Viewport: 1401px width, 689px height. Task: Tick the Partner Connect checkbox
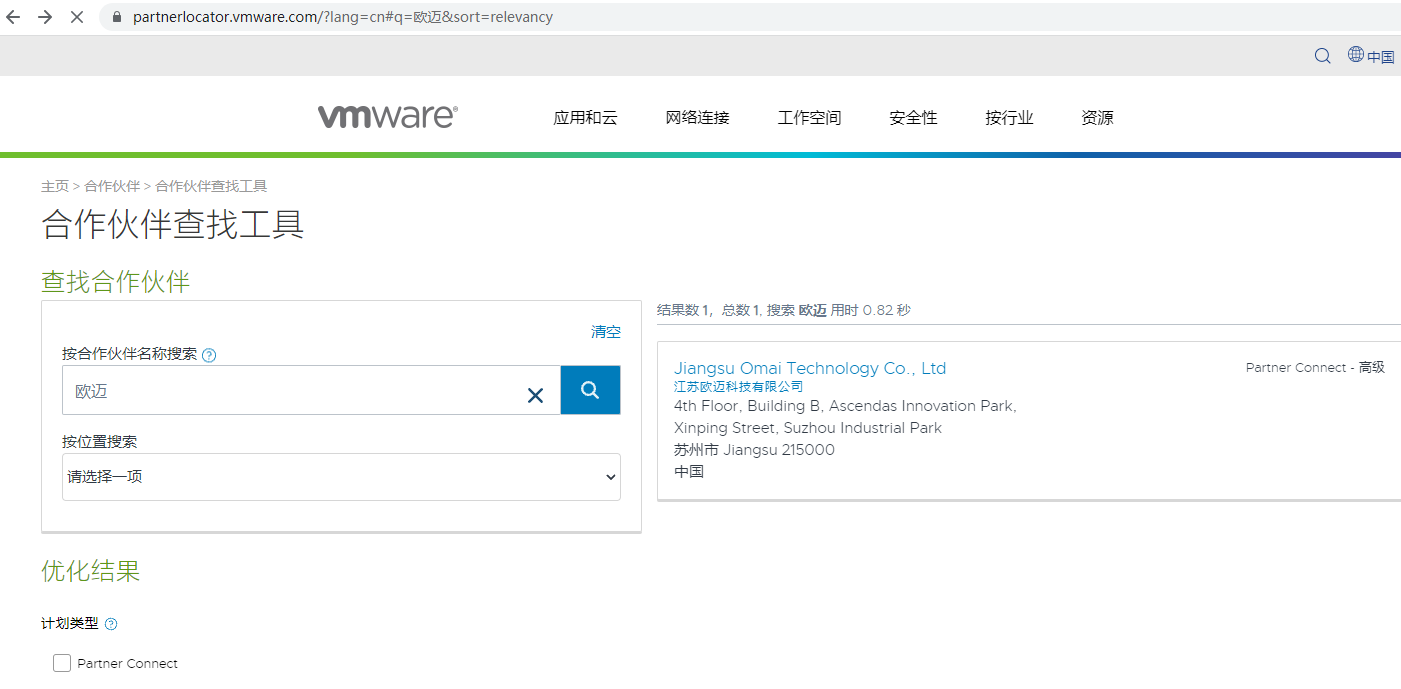point(62,663)
